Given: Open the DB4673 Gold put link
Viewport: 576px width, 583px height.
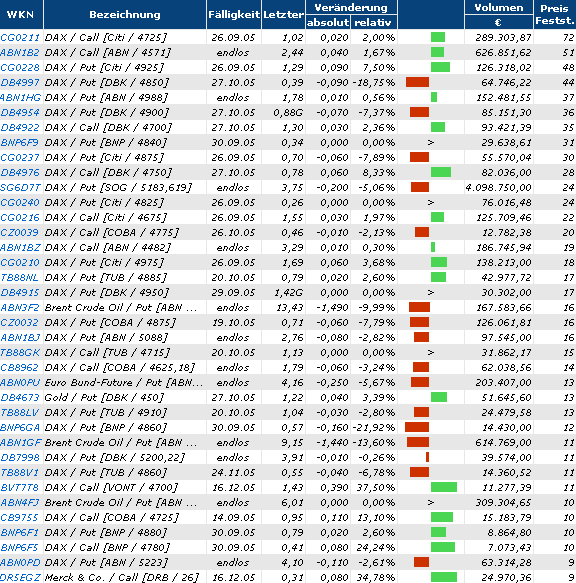Looking at the screenshot, I should pyautogui.click(x=20, y=397).
